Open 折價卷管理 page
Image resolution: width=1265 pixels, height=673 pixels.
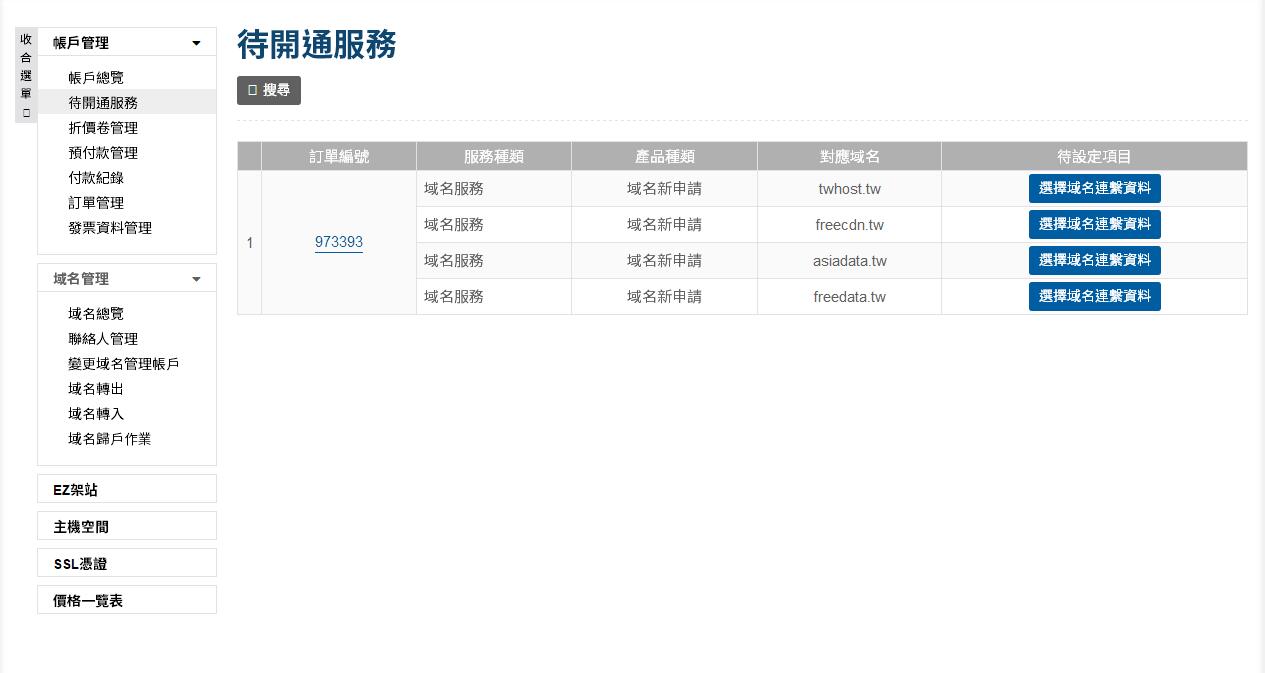(103, 128)
